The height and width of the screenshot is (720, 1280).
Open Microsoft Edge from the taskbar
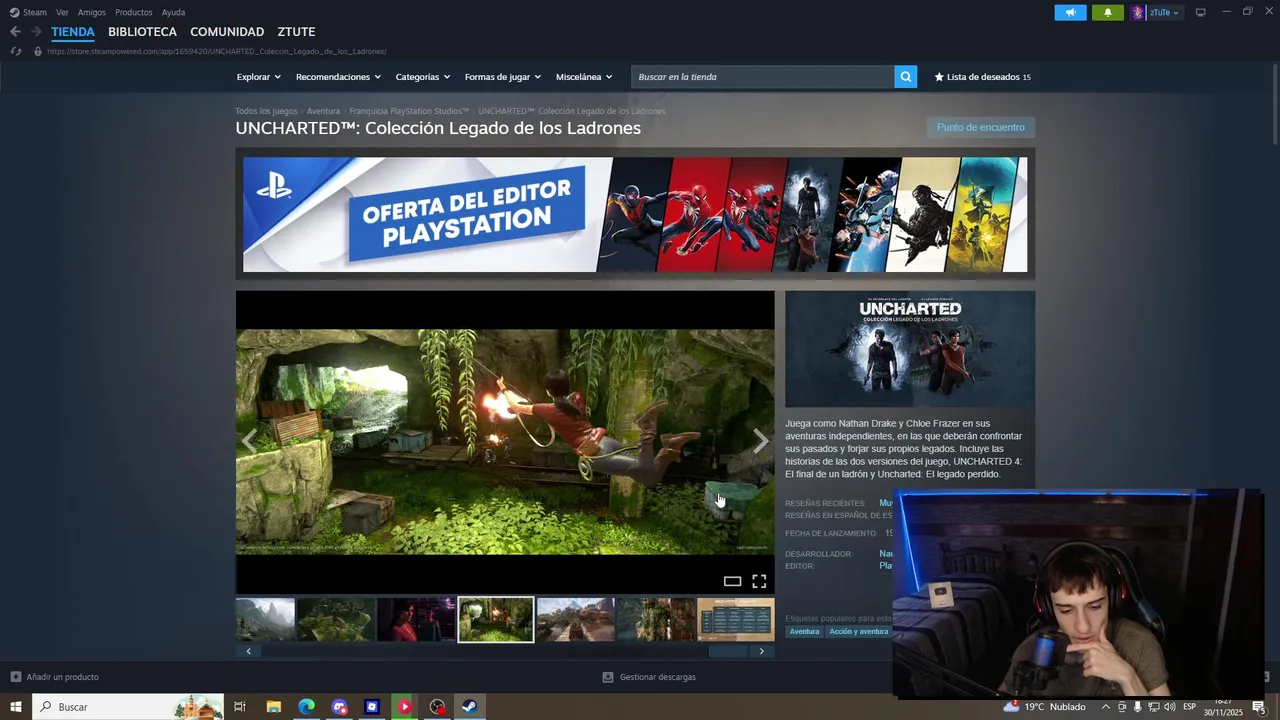306,707
